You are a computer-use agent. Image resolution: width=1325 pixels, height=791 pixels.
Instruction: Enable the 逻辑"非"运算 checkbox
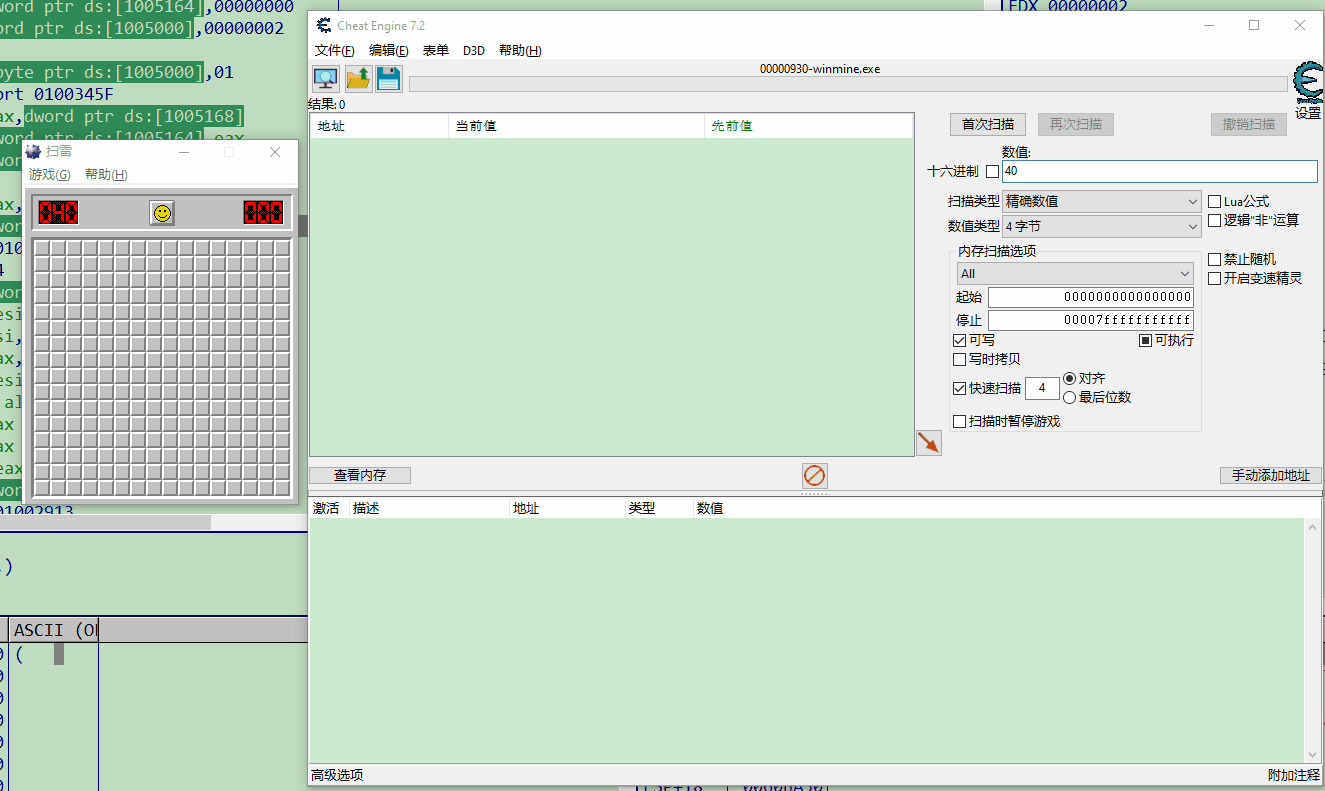tap(1215, 221)
